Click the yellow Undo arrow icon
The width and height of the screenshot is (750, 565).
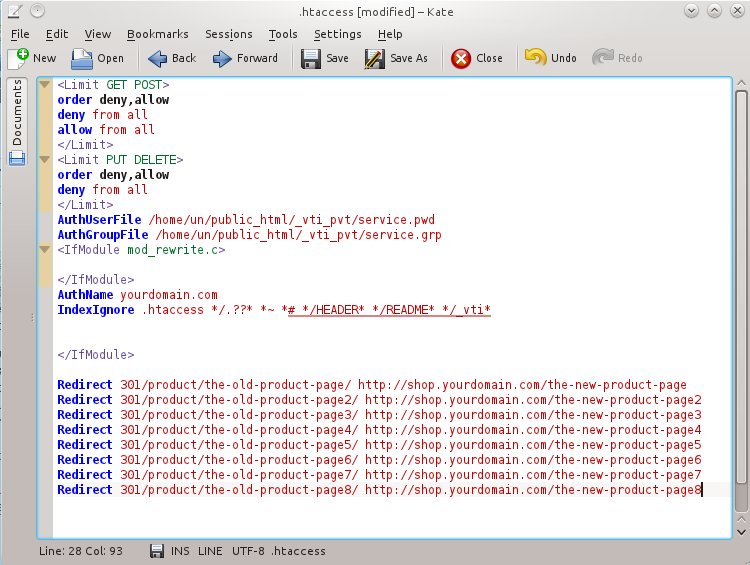535,57
